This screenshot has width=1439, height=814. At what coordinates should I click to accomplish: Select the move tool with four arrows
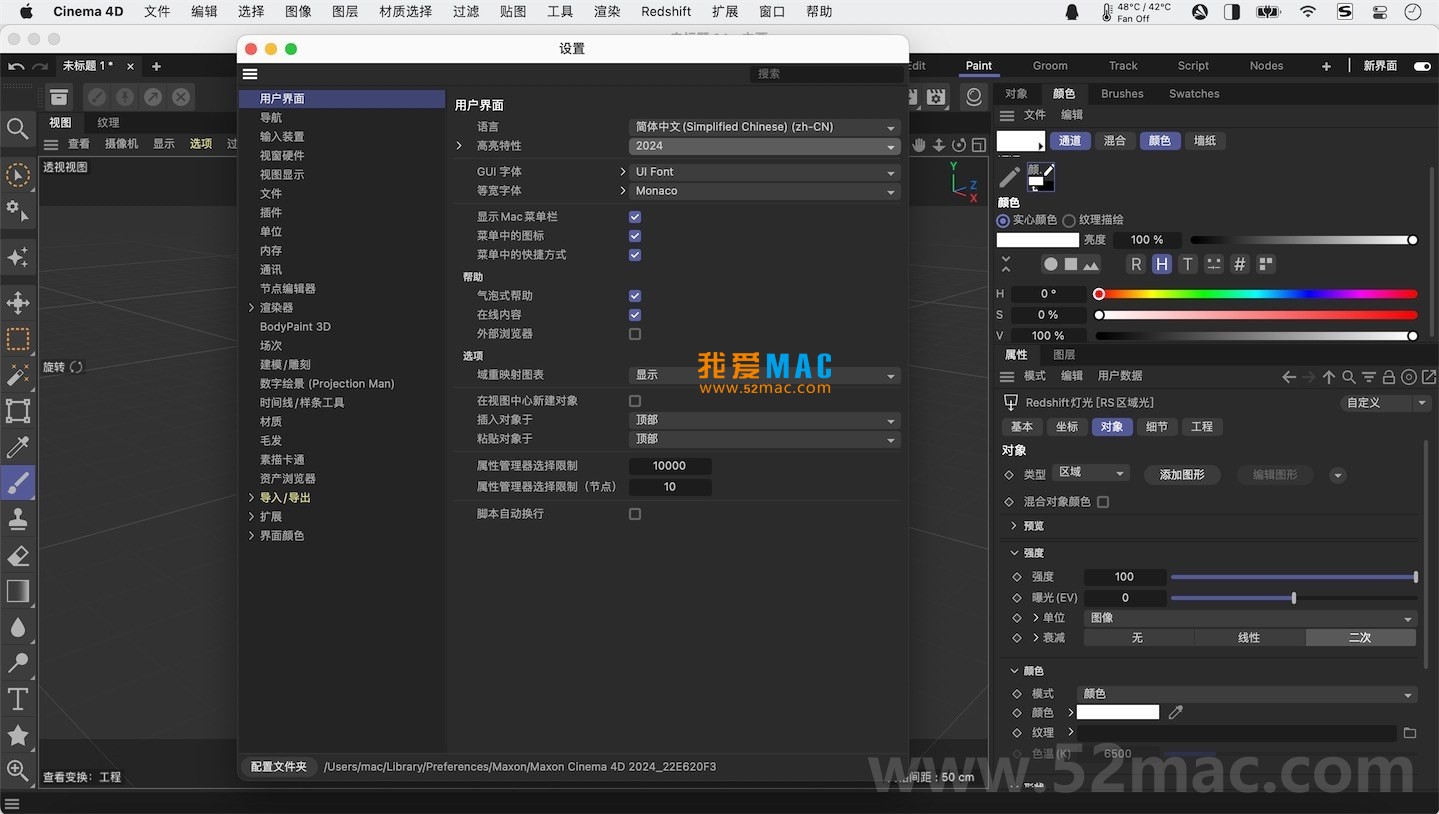click(x=18, y=302)
